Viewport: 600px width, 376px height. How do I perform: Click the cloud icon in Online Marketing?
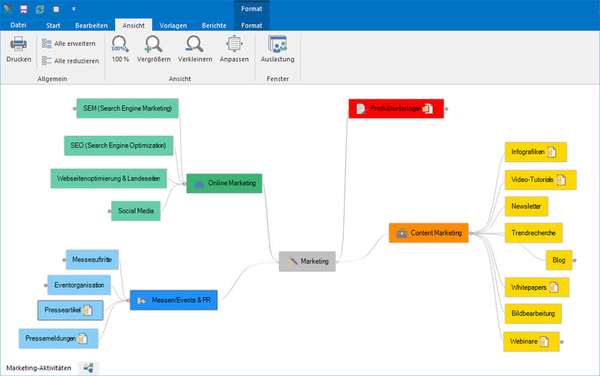coord(199,184)
